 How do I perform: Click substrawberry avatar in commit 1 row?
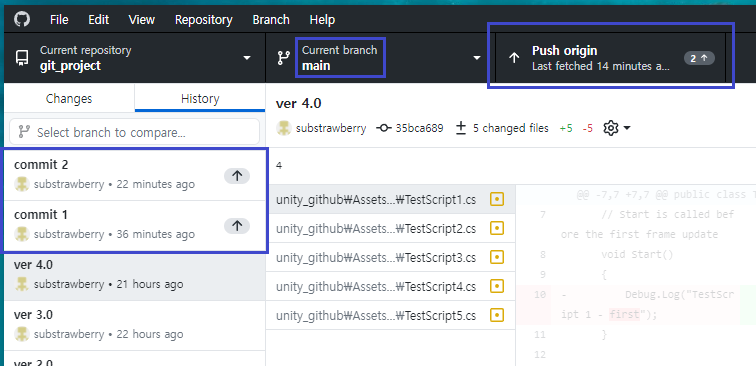pyautogui.click(x=22, y=234)
